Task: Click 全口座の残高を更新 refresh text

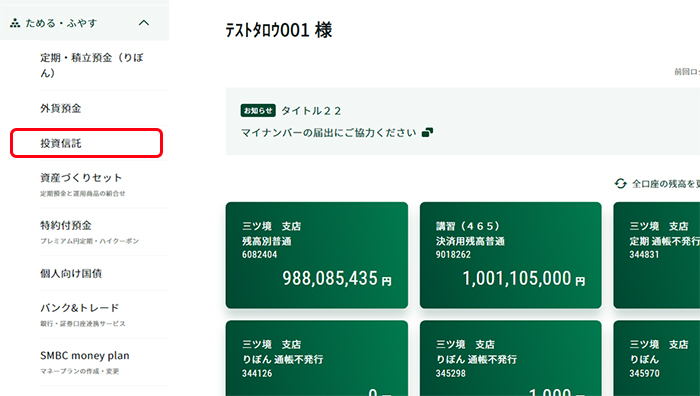Action: point(666,183)
